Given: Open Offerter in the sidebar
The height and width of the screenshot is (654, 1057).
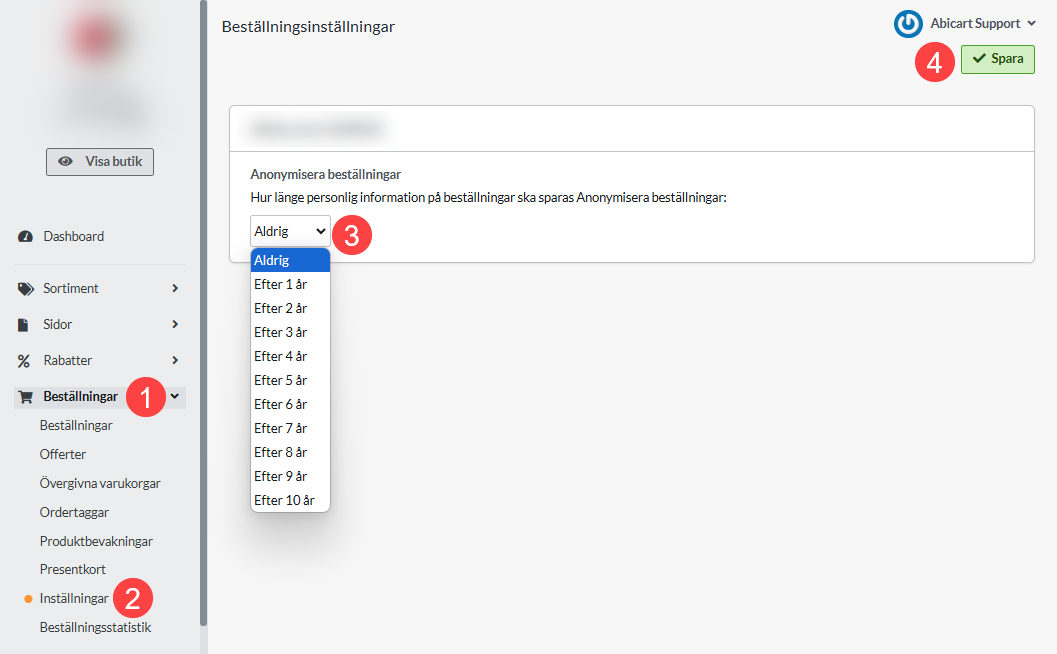Looking at the screenshot, I should click(63, 454).
